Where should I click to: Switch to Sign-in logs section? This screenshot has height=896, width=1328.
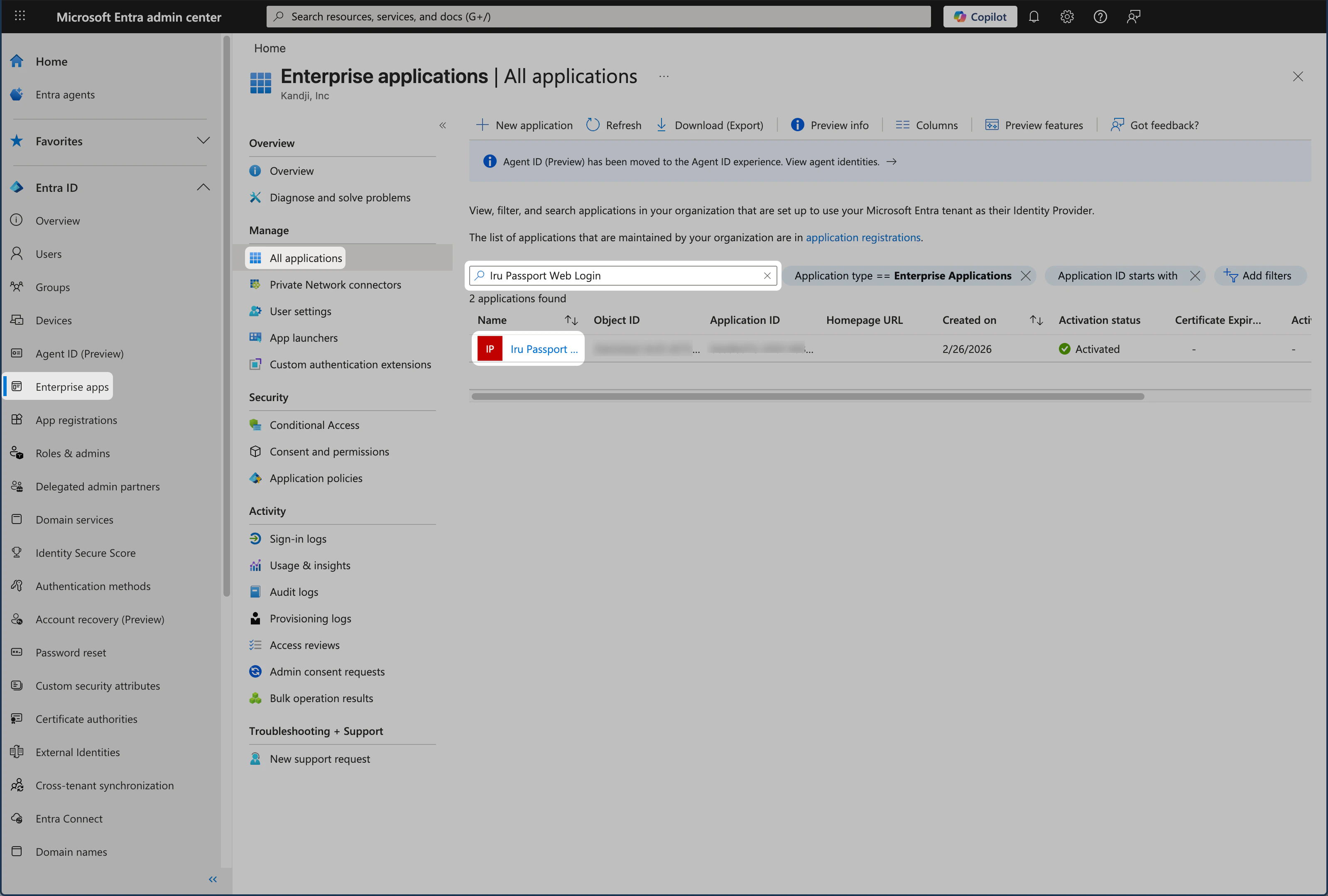click(x=298, y=538)
